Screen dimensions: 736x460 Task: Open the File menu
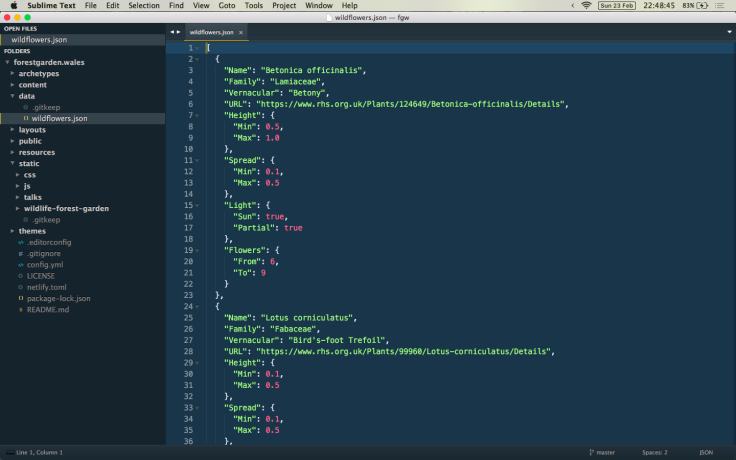91,6
